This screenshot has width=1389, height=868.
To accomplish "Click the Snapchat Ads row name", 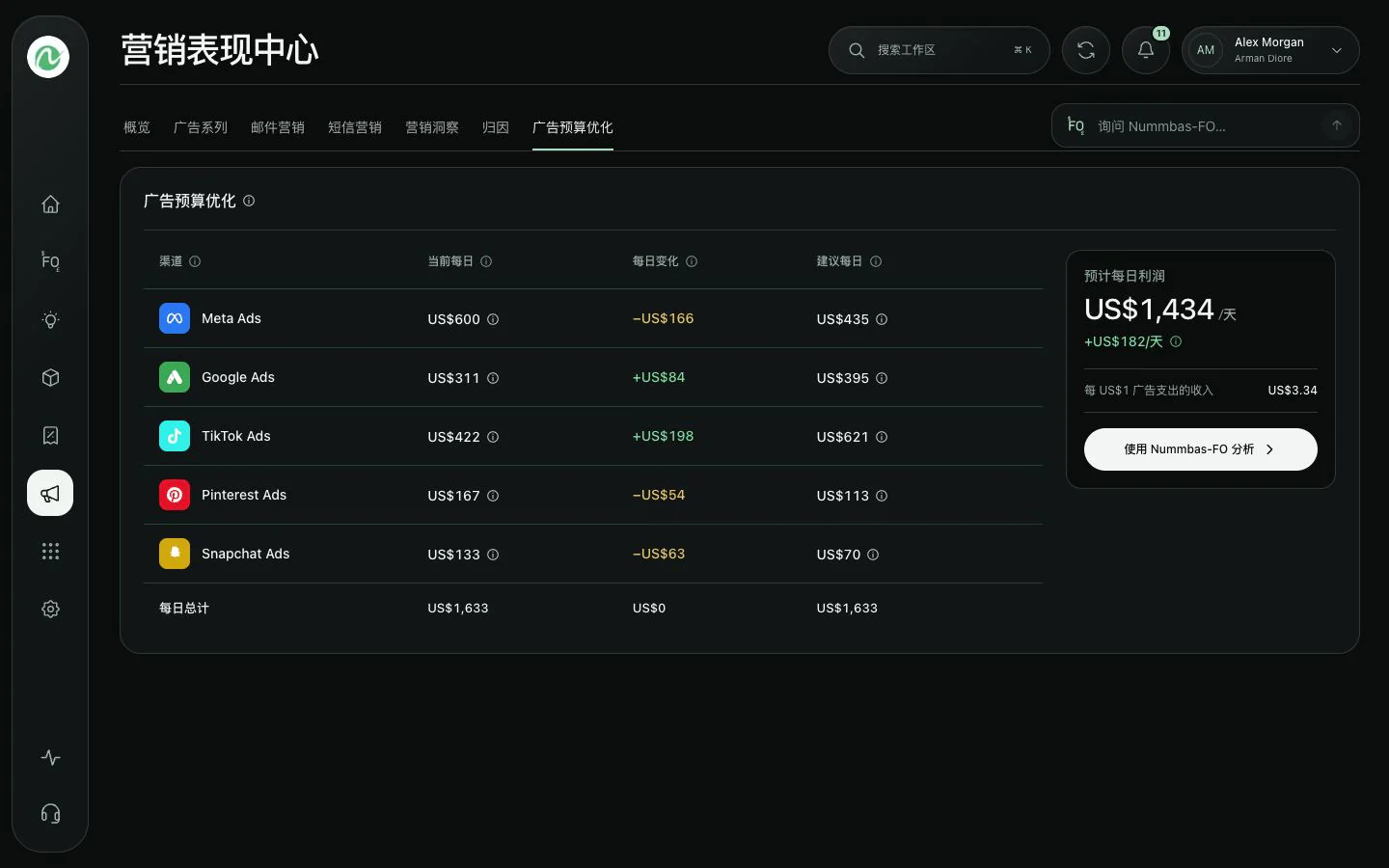I will pos(246,554).
